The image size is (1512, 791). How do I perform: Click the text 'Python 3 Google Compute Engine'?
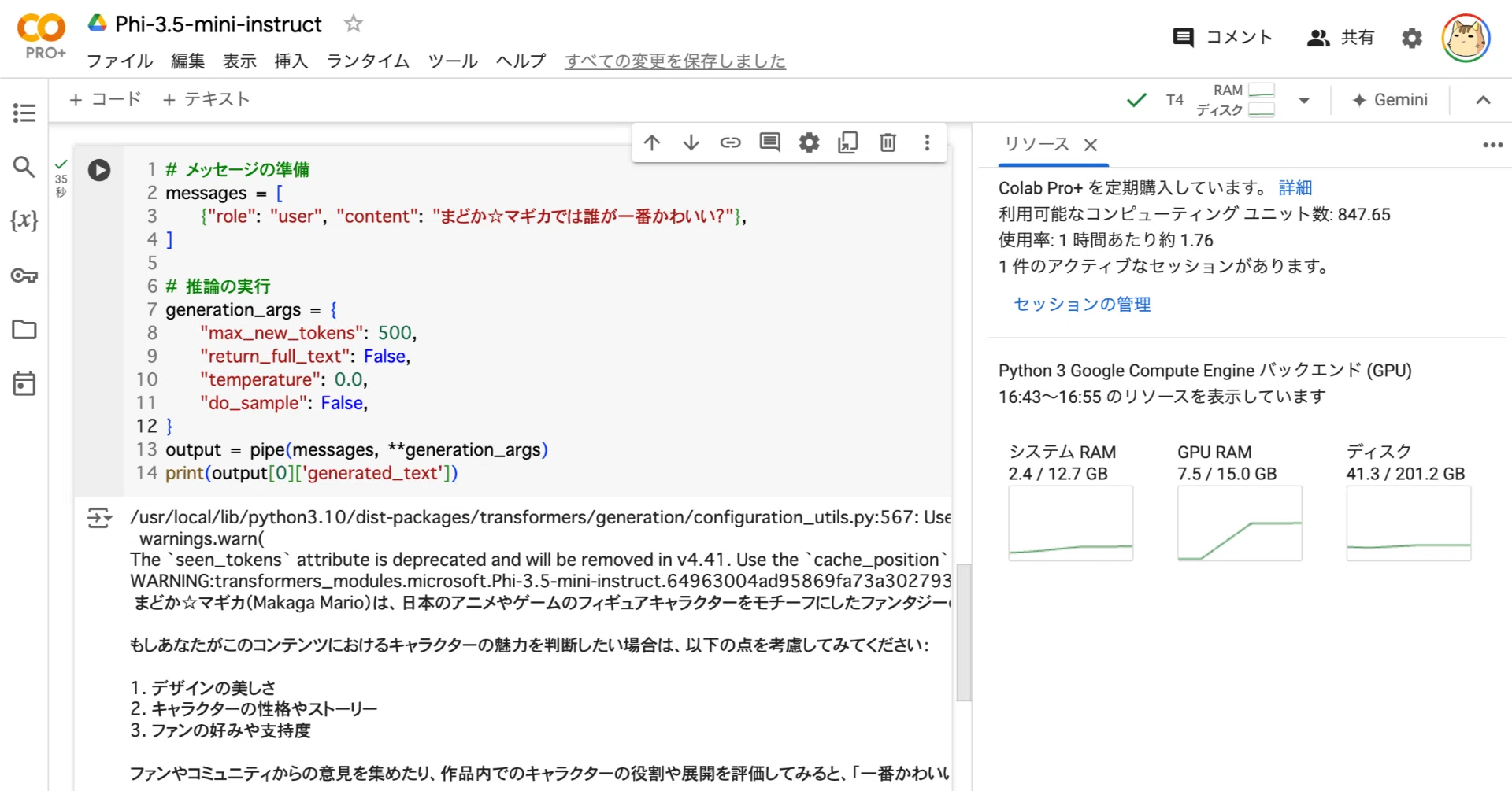coord(1126,371)
